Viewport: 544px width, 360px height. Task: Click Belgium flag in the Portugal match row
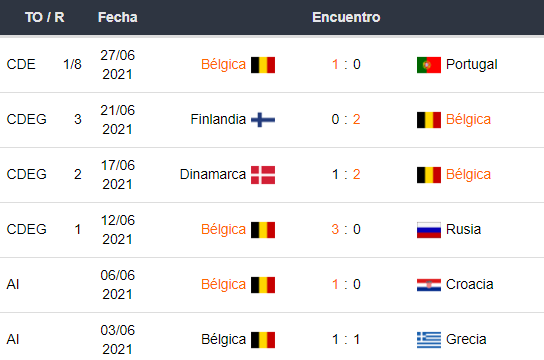(x=263, y=65)
